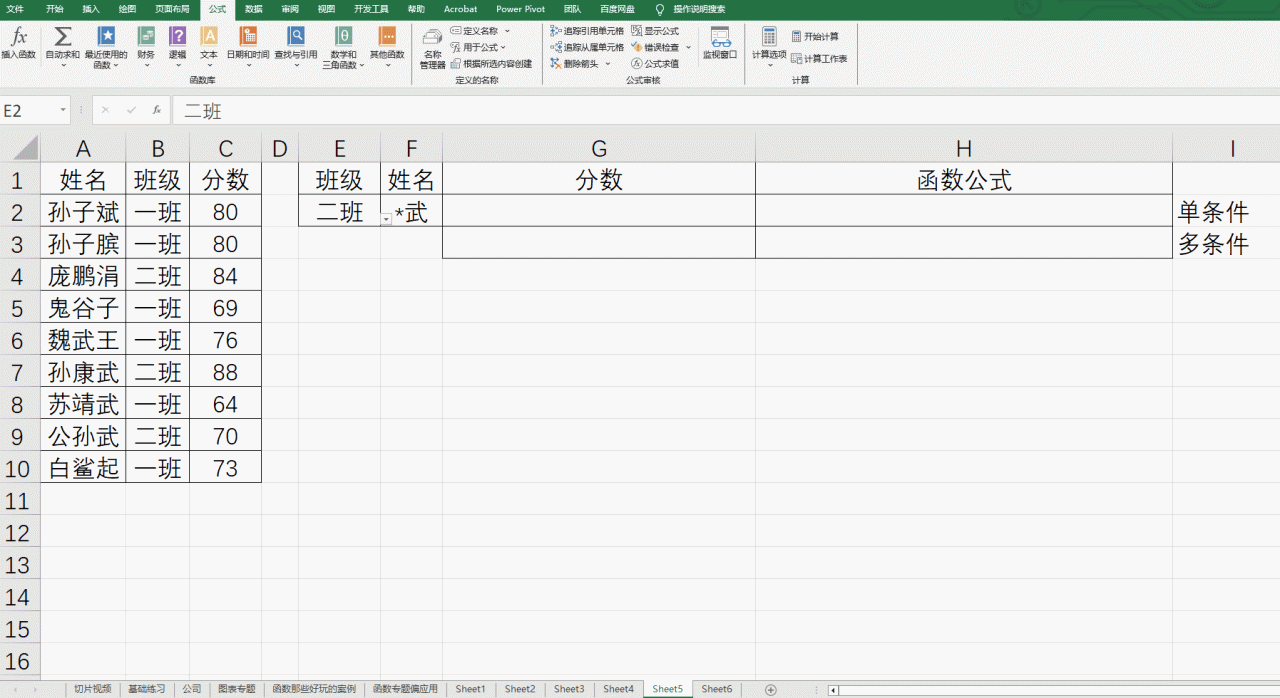Click Trace Dependents (追踪从属单元格)
Viewport: 1280px width, 698px height.
(587, 47)
